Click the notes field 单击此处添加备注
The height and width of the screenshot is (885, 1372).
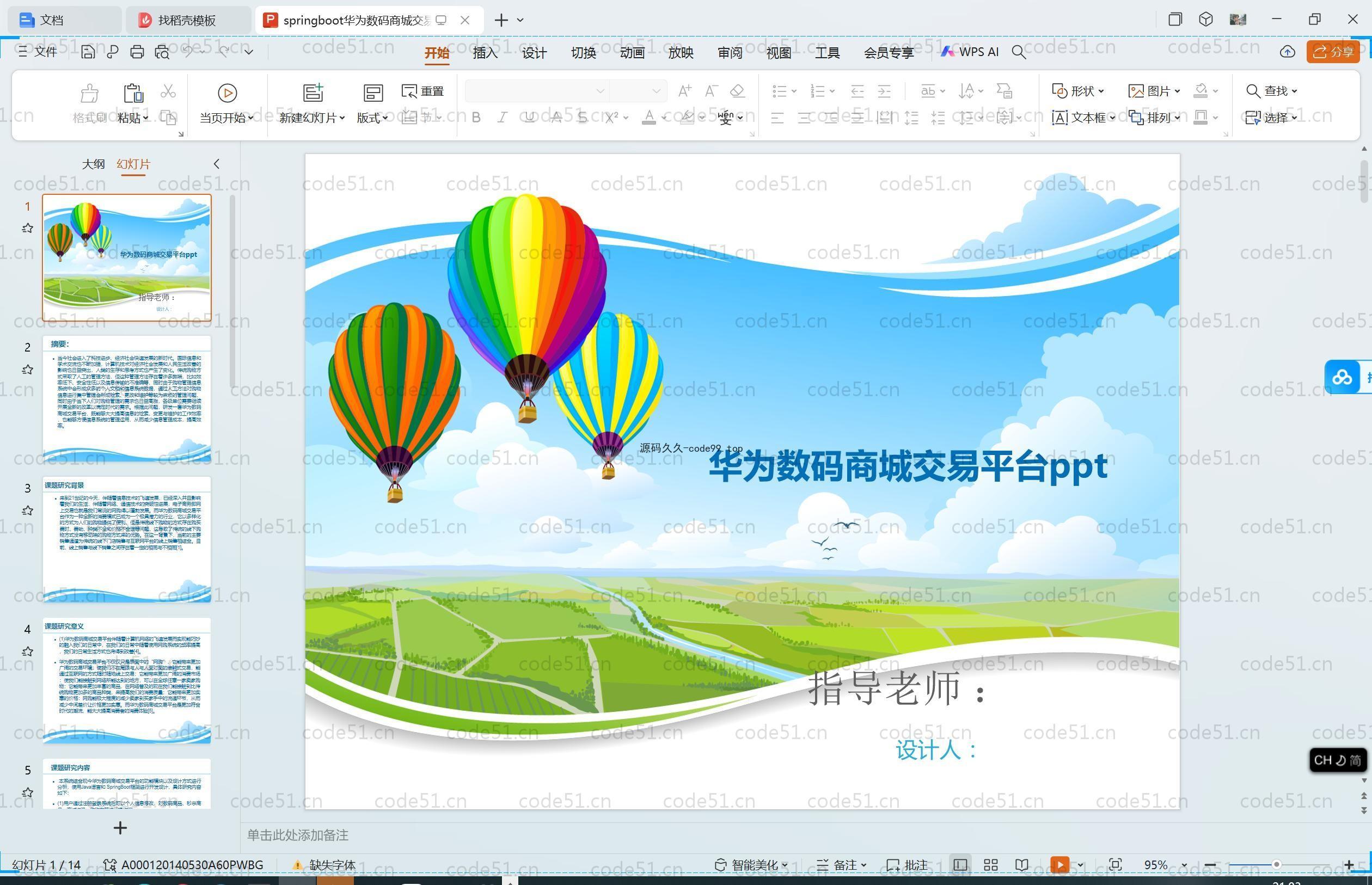(298, 835)
